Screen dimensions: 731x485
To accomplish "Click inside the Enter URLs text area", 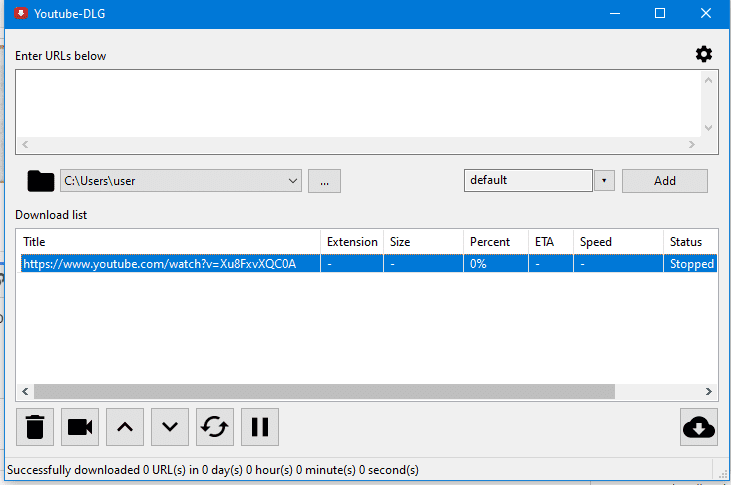I will coord(358,104).
